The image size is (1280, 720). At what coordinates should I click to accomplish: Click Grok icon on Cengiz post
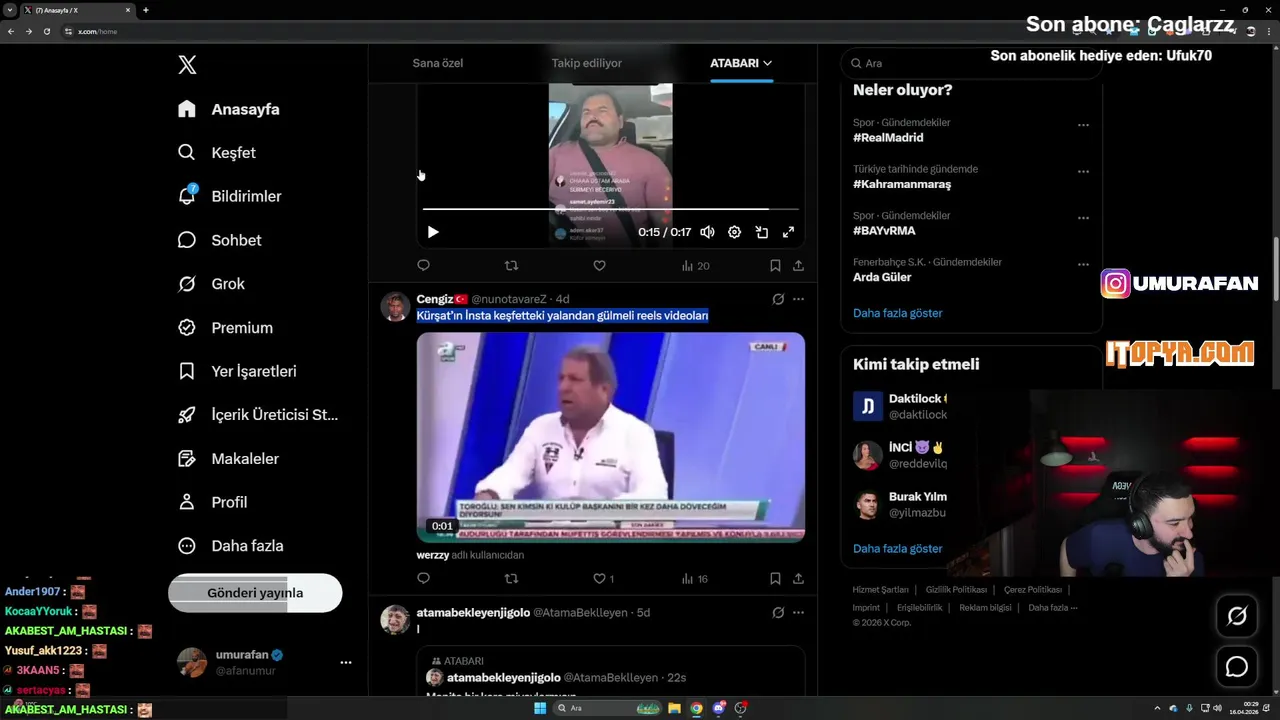pos(778,299)
